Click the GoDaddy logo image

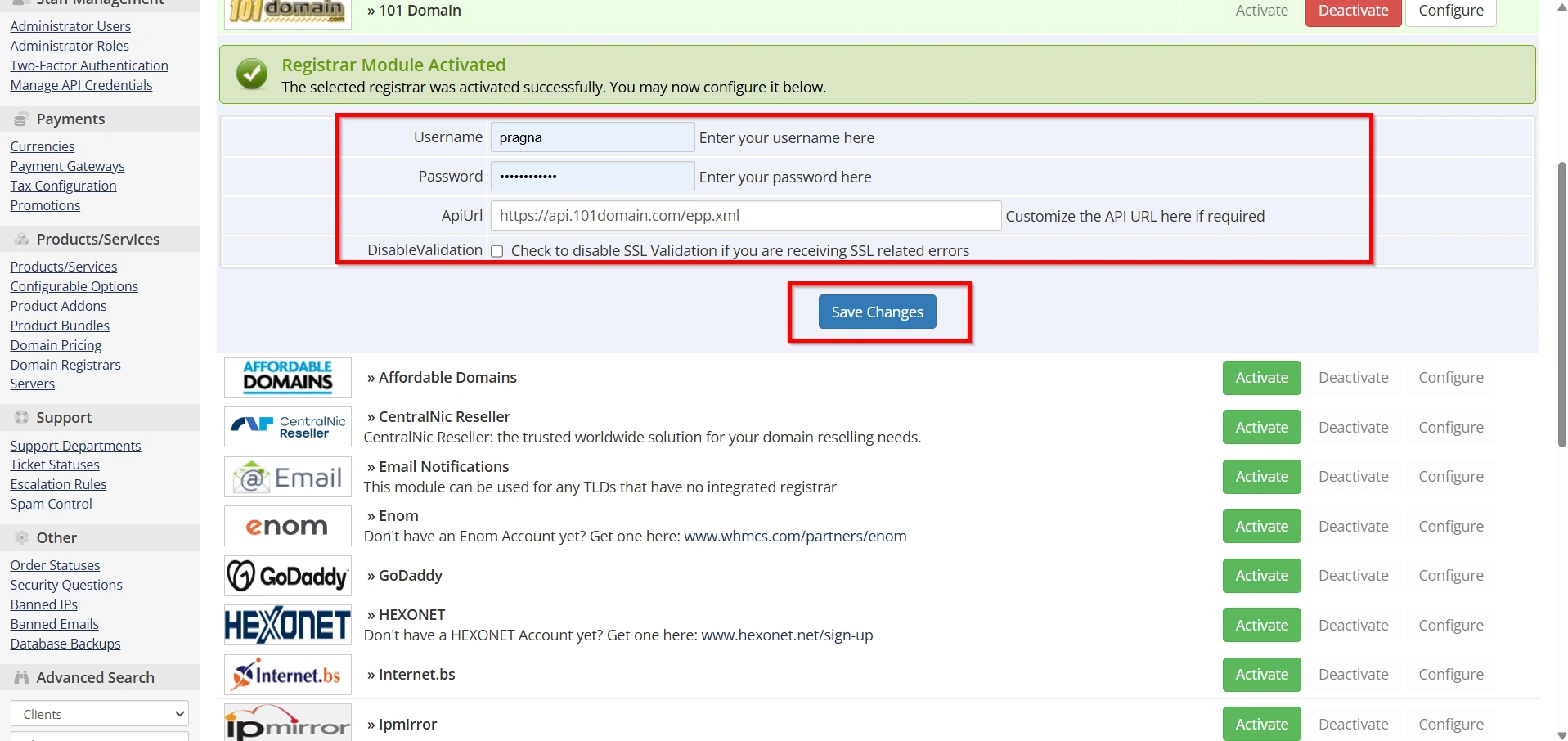point(288,576)
